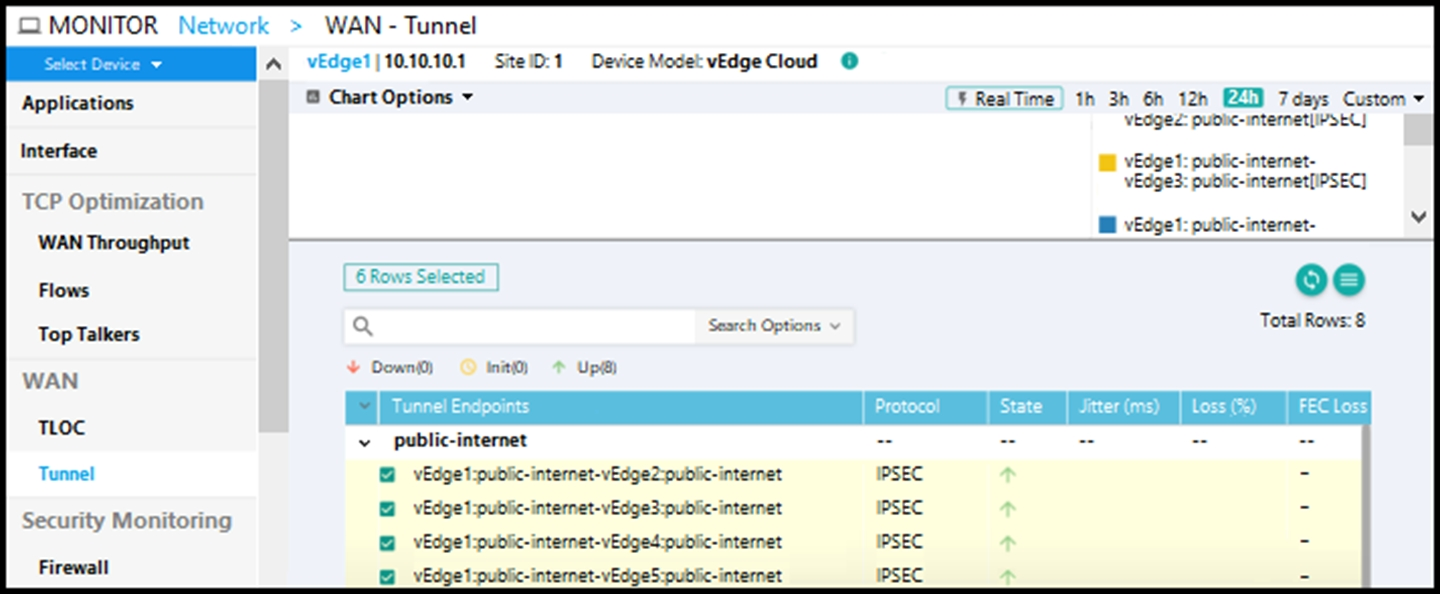Viewport: 1440px width, 594px height.
Task: Click state up-arrow for the vEdge3 tunnel
Action: [1007, 509]
